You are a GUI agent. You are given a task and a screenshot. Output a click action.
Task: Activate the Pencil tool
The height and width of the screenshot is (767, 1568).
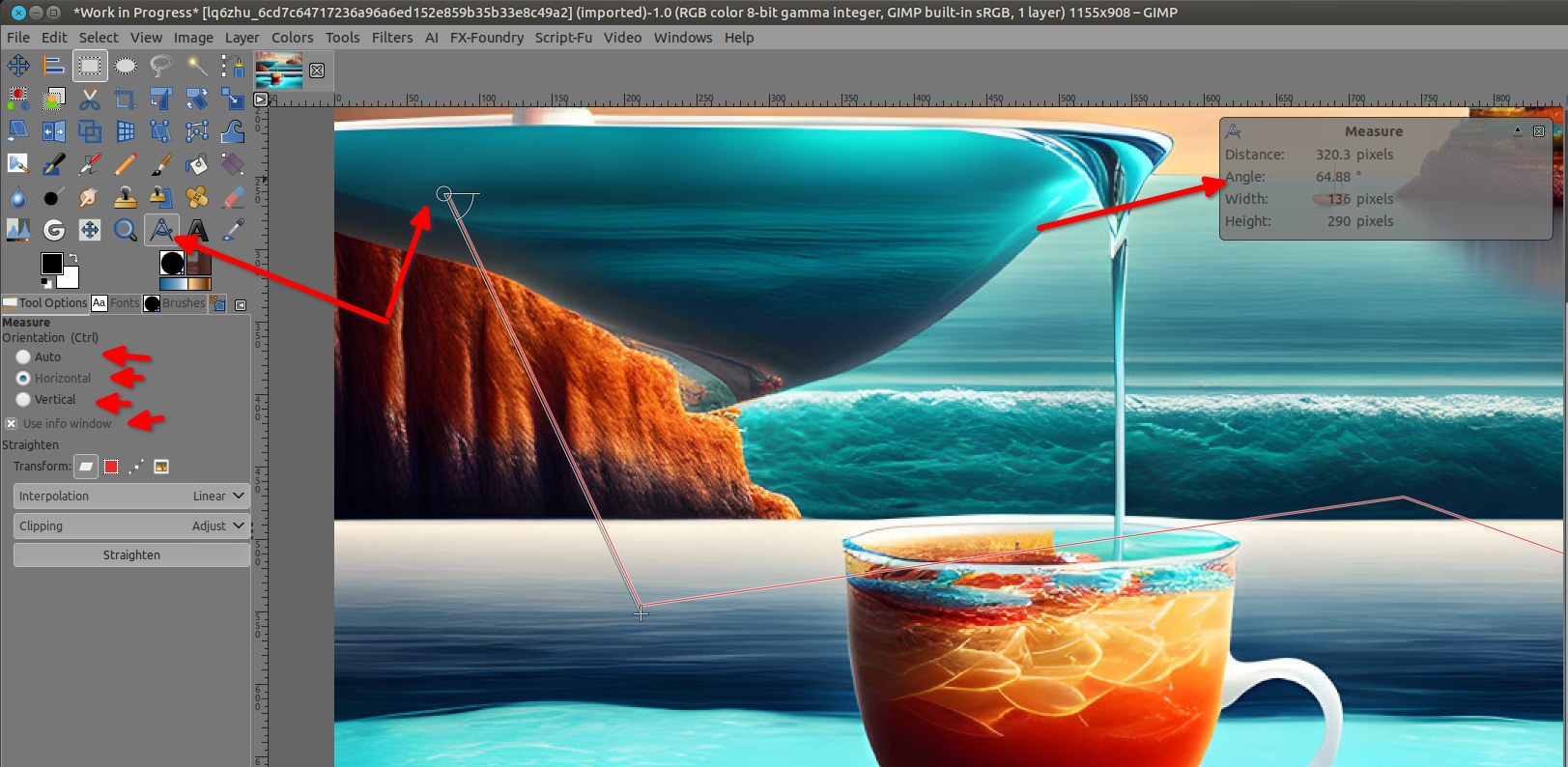(126, 164)
